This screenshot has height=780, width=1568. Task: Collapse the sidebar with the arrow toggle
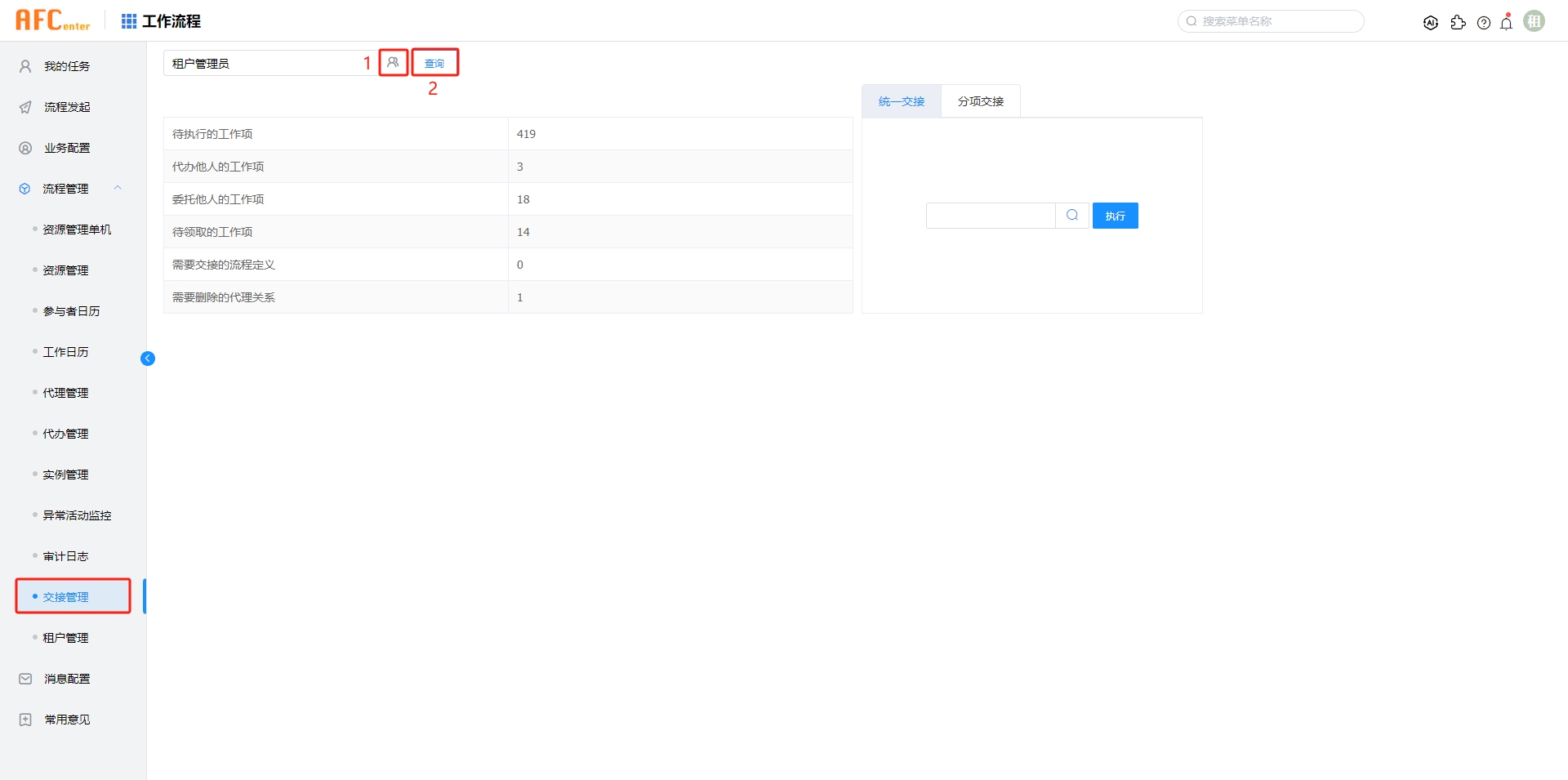click(x=148, y=358)
